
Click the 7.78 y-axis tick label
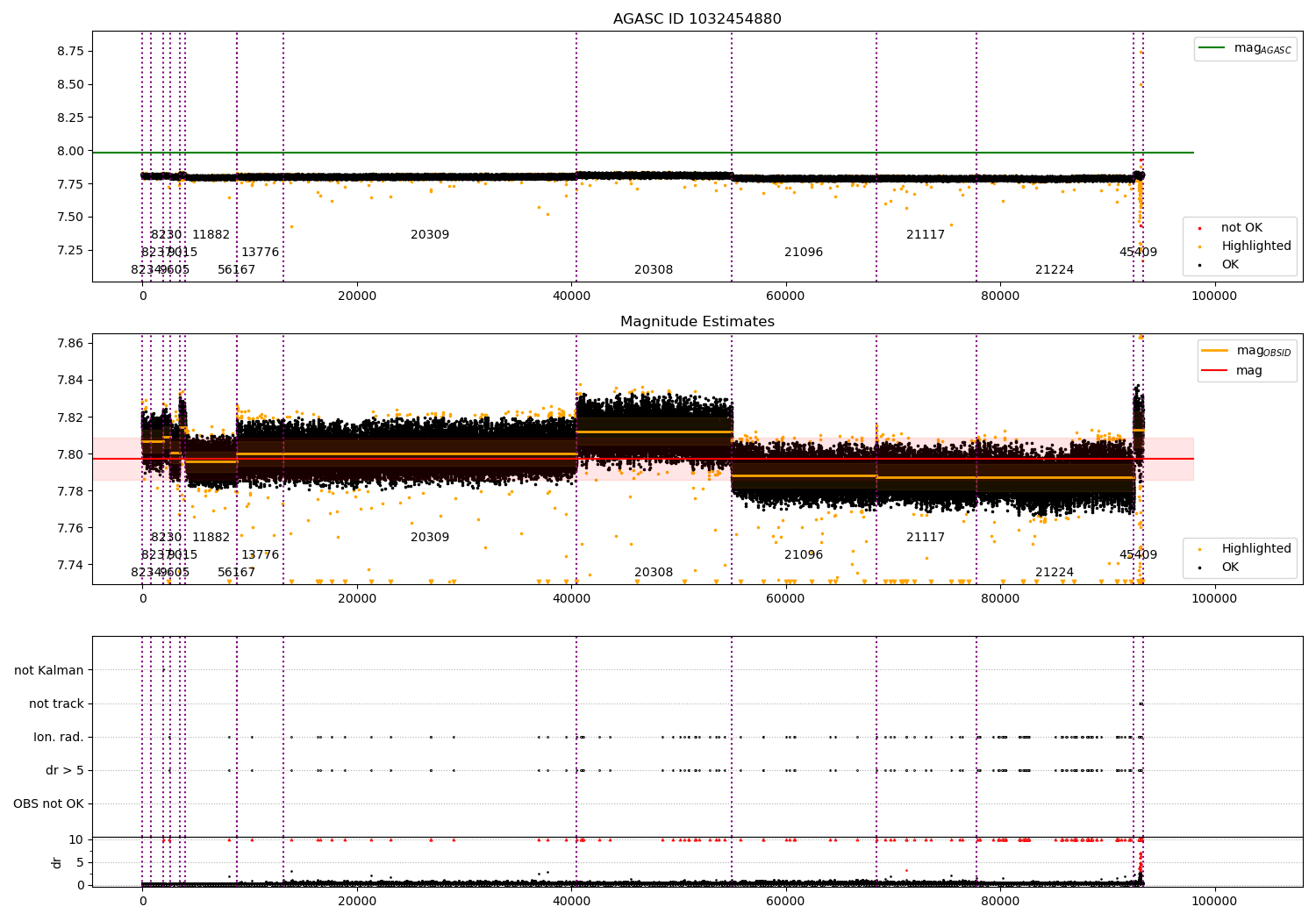click(x=69, y=490)
